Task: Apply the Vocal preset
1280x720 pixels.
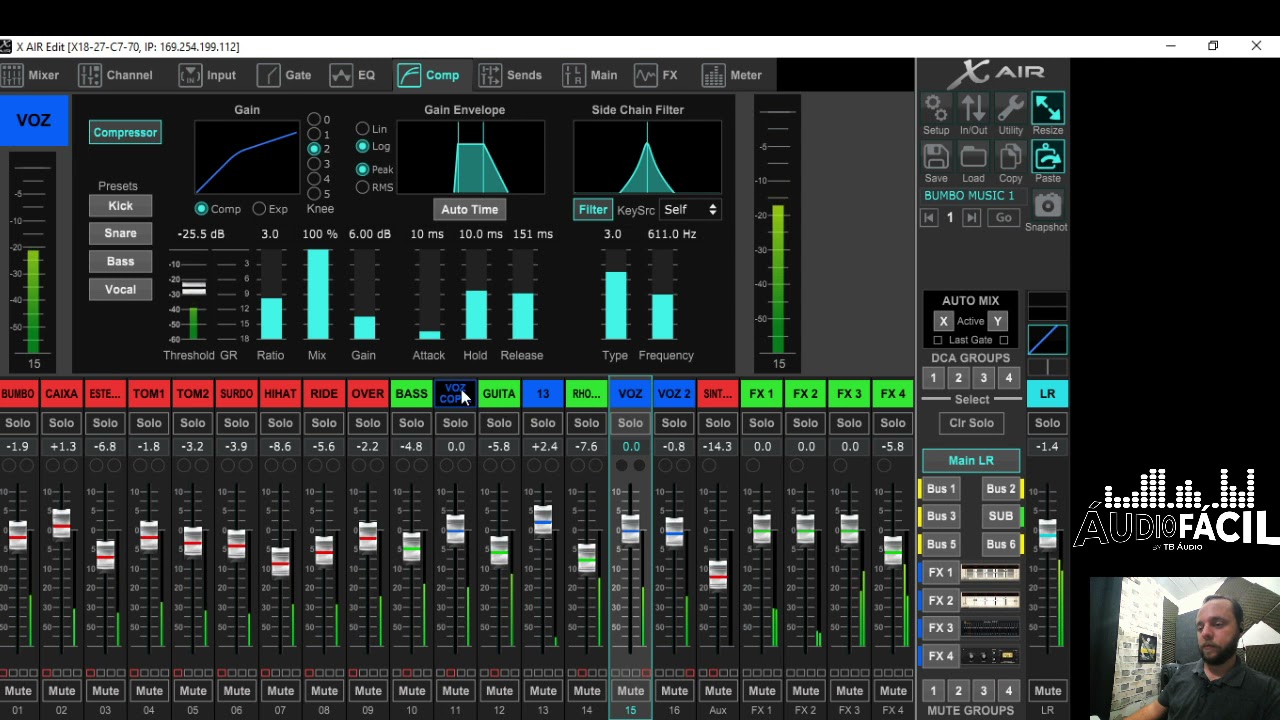Action: coord(120,290)
